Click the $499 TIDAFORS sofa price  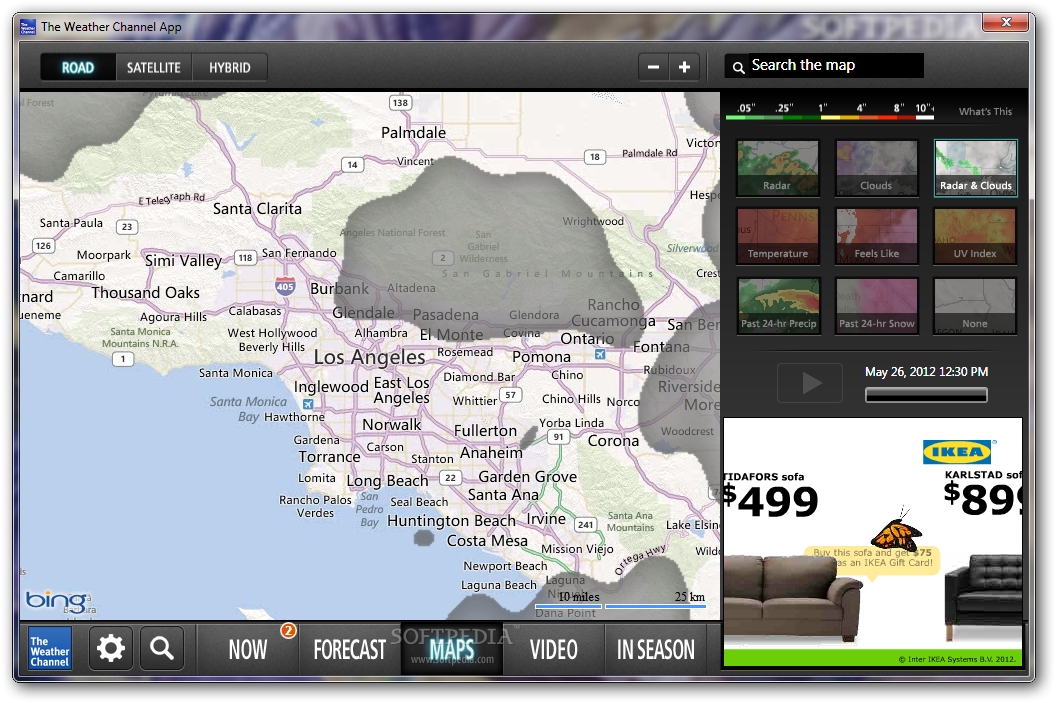click(770, 501)
